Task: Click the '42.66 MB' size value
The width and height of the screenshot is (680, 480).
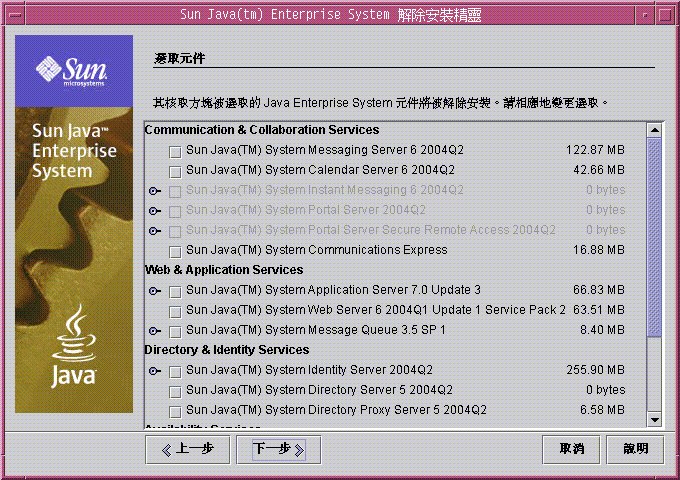Action: (598, 170)
